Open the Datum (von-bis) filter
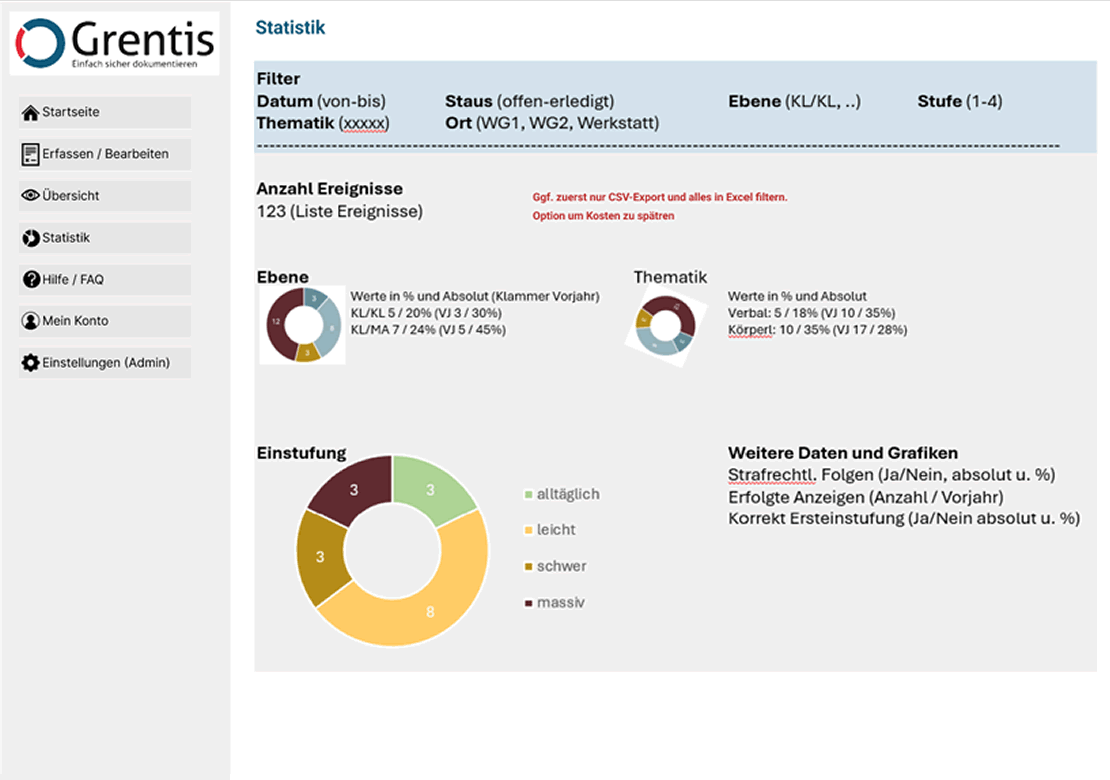The width and height of the screenshot is (1110, 780). coord(321,102)
